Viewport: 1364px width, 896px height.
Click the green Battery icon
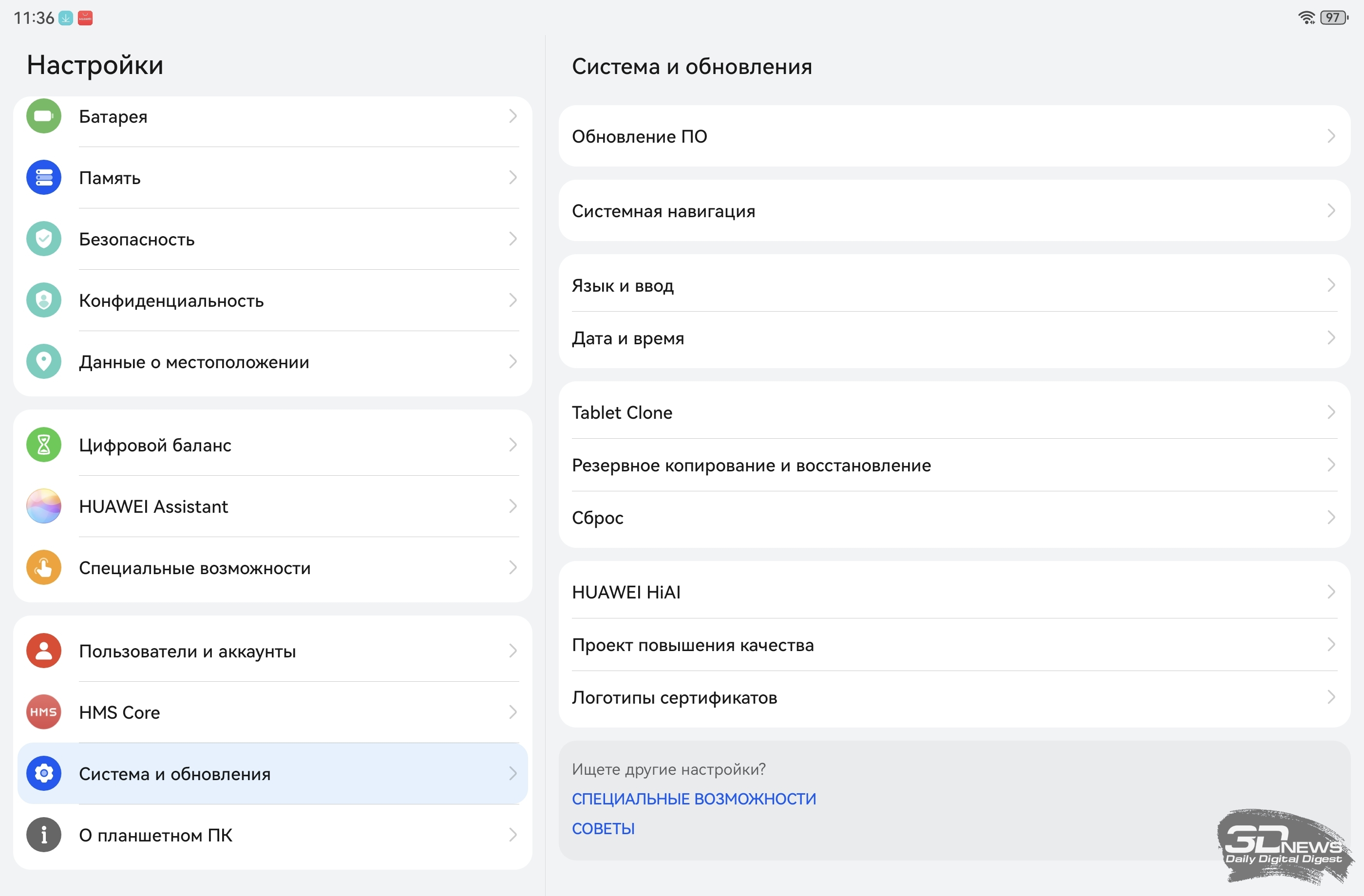[43, 116]
